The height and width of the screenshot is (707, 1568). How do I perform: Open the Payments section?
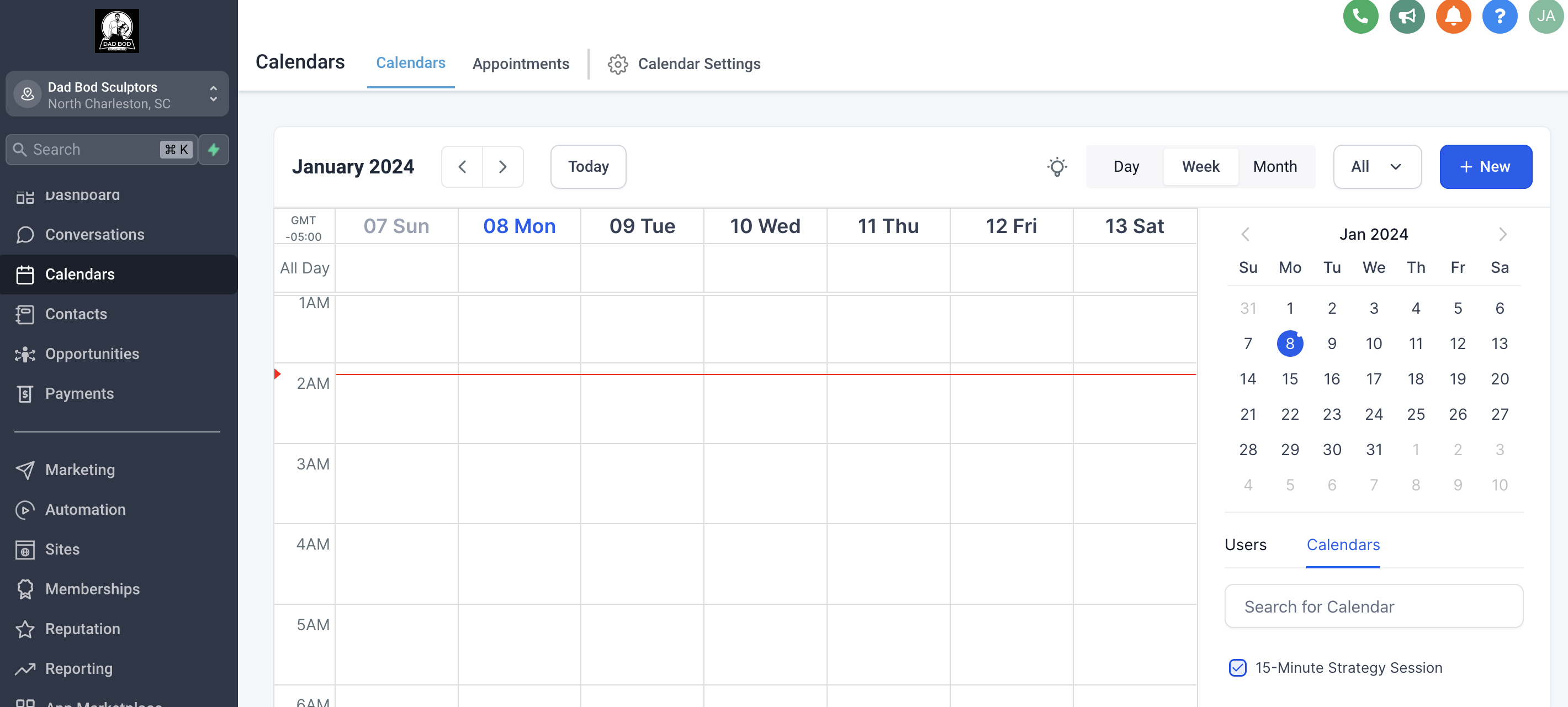click(81, 393)
